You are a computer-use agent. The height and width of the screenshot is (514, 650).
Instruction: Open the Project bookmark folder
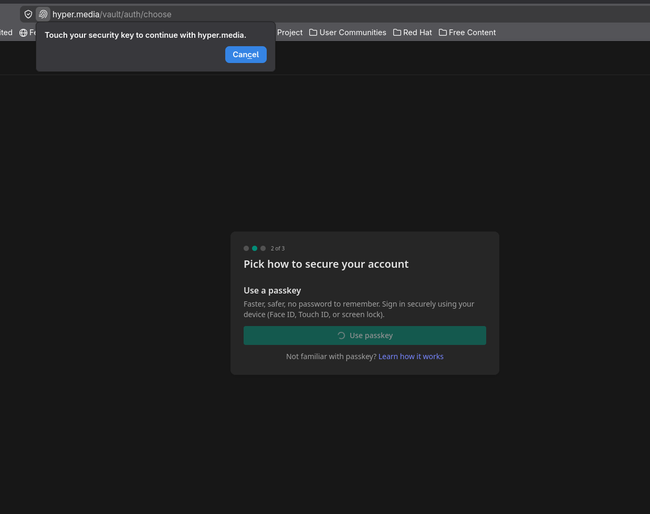click(289, 32)
